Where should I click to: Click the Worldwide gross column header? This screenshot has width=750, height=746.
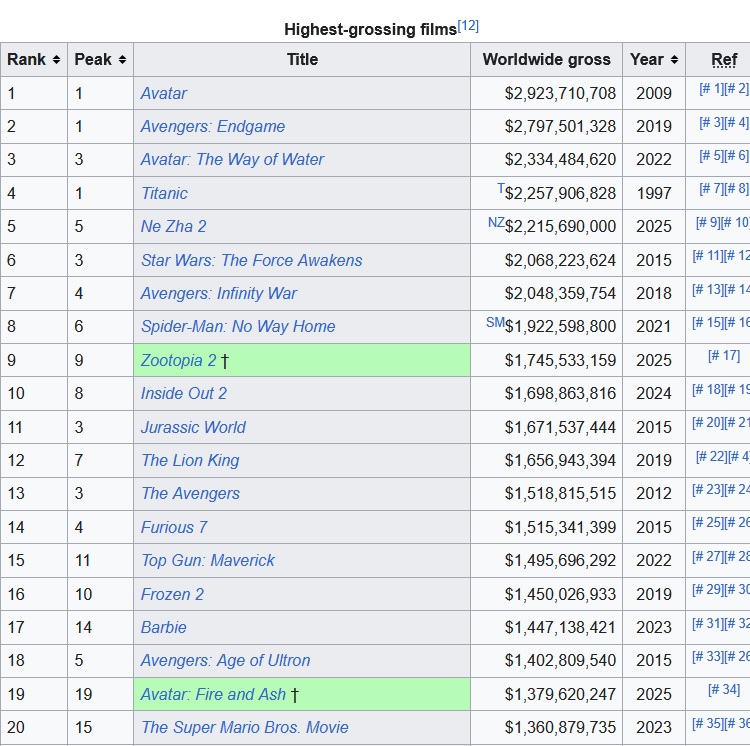click(x=547, y=59)
